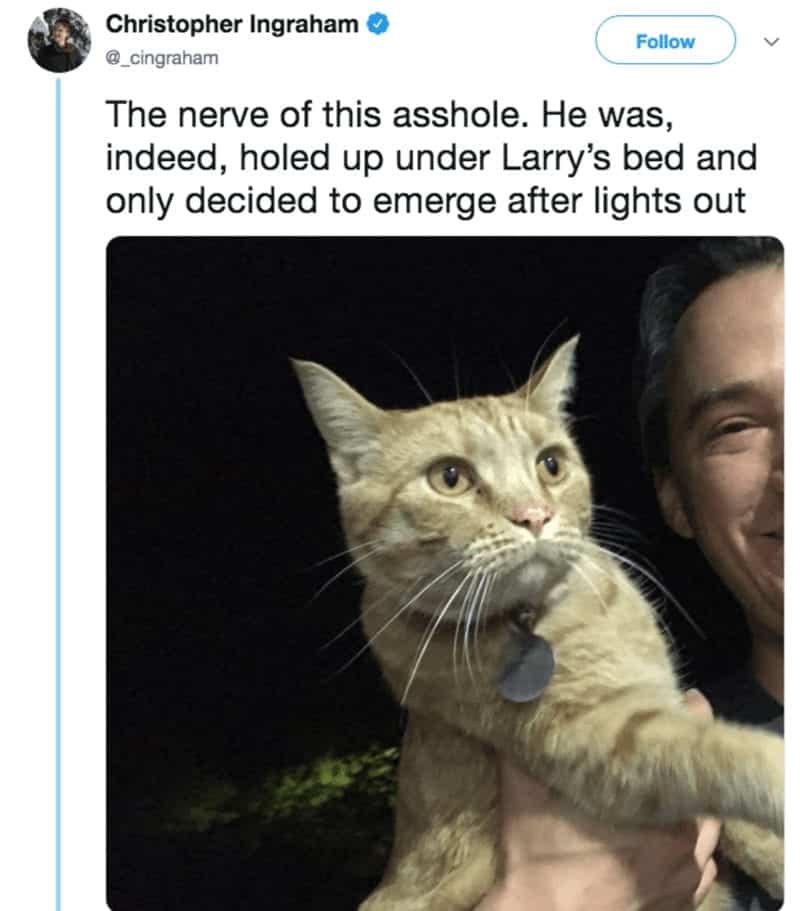The height and width of the screenshot is (911, 800).
Task: Click the Follow button
Action: [x=665, y=40]
